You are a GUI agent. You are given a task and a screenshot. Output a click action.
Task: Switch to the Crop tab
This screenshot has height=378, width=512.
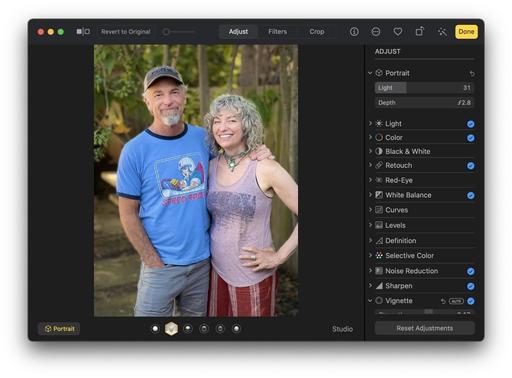(x=317, y=32)
